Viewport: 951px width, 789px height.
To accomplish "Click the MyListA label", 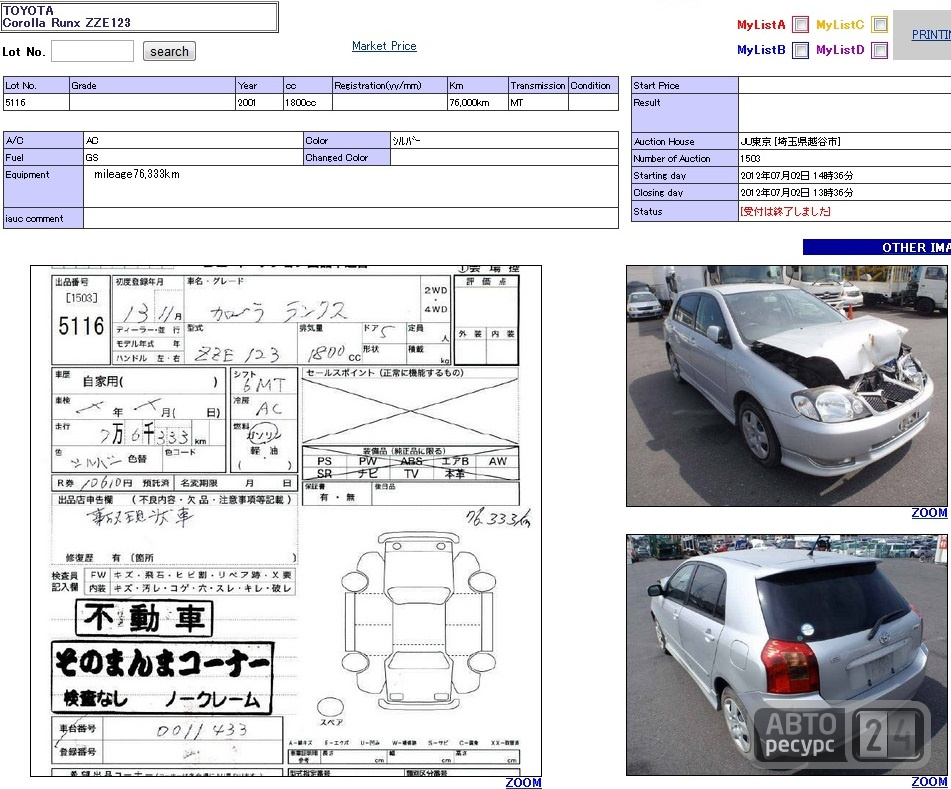I will tap(761, 25).
